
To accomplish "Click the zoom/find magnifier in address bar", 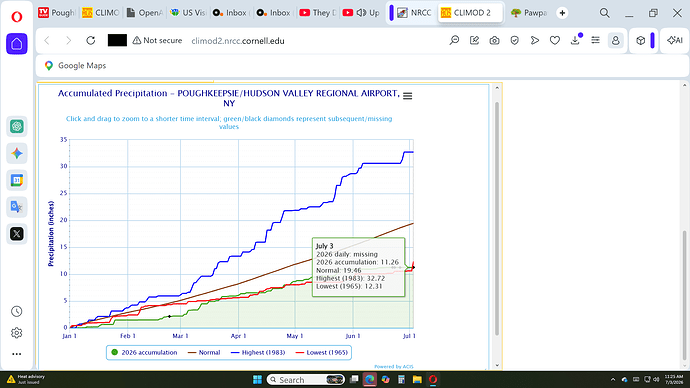I will tap(454, 40).
